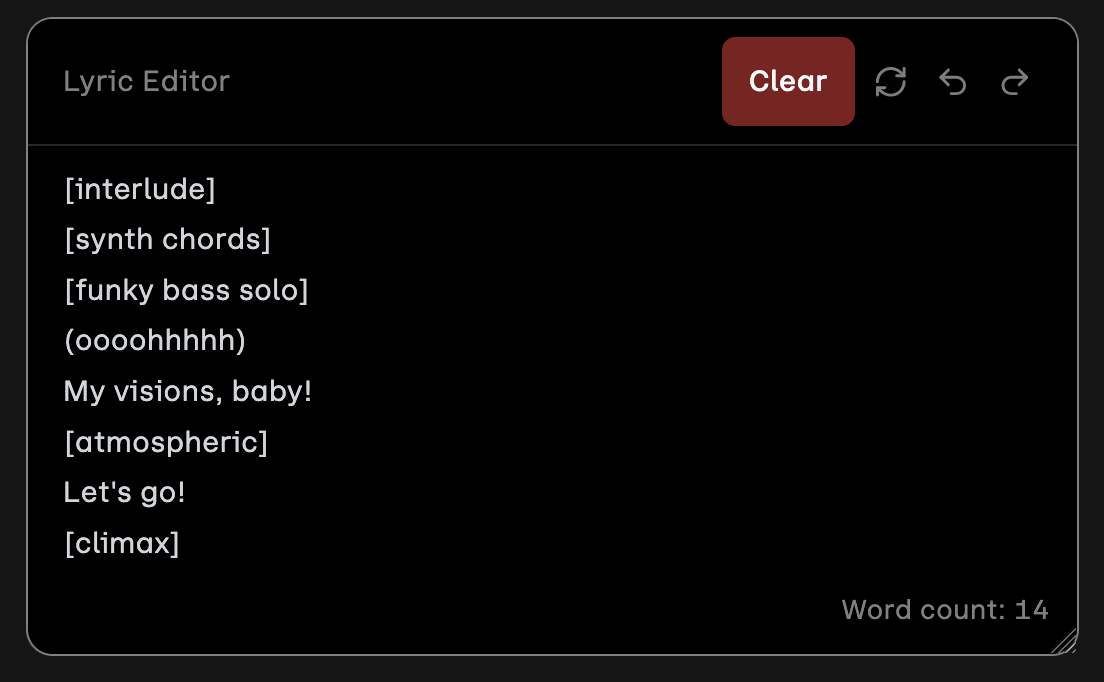
Task: Click the word "My" in the lyrics
Action: (84, 392)
